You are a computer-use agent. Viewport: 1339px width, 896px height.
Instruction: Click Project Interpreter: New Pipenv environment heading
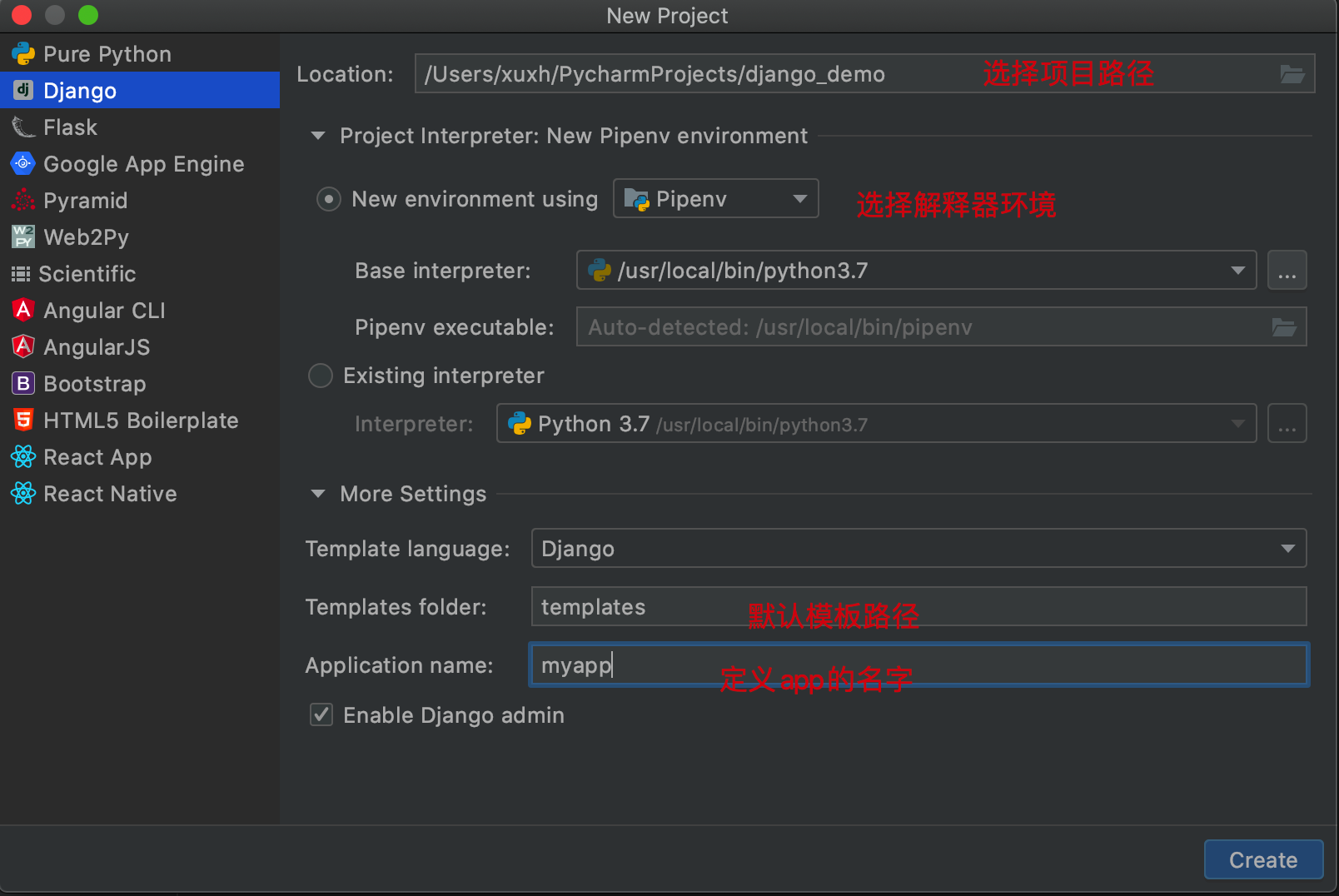point(574,136)
